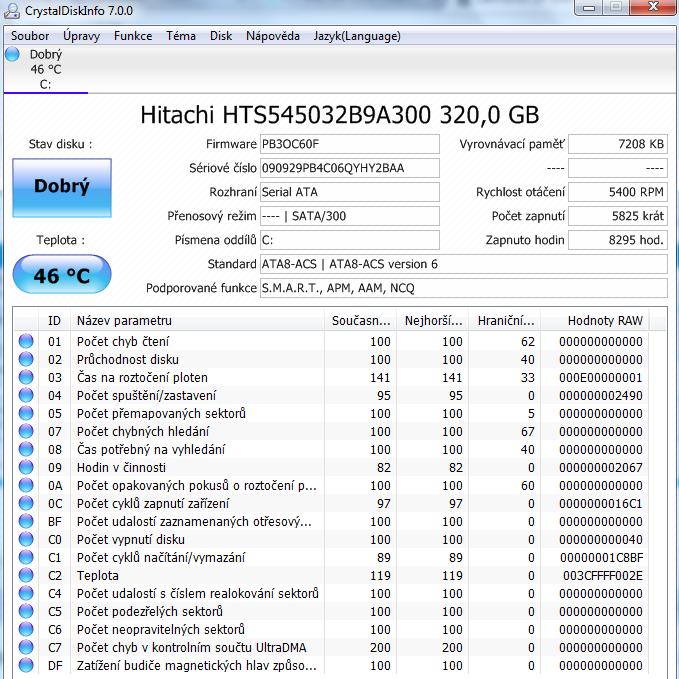
Task: Click the Podporované funkce field
Action: (x=464, y=288)
